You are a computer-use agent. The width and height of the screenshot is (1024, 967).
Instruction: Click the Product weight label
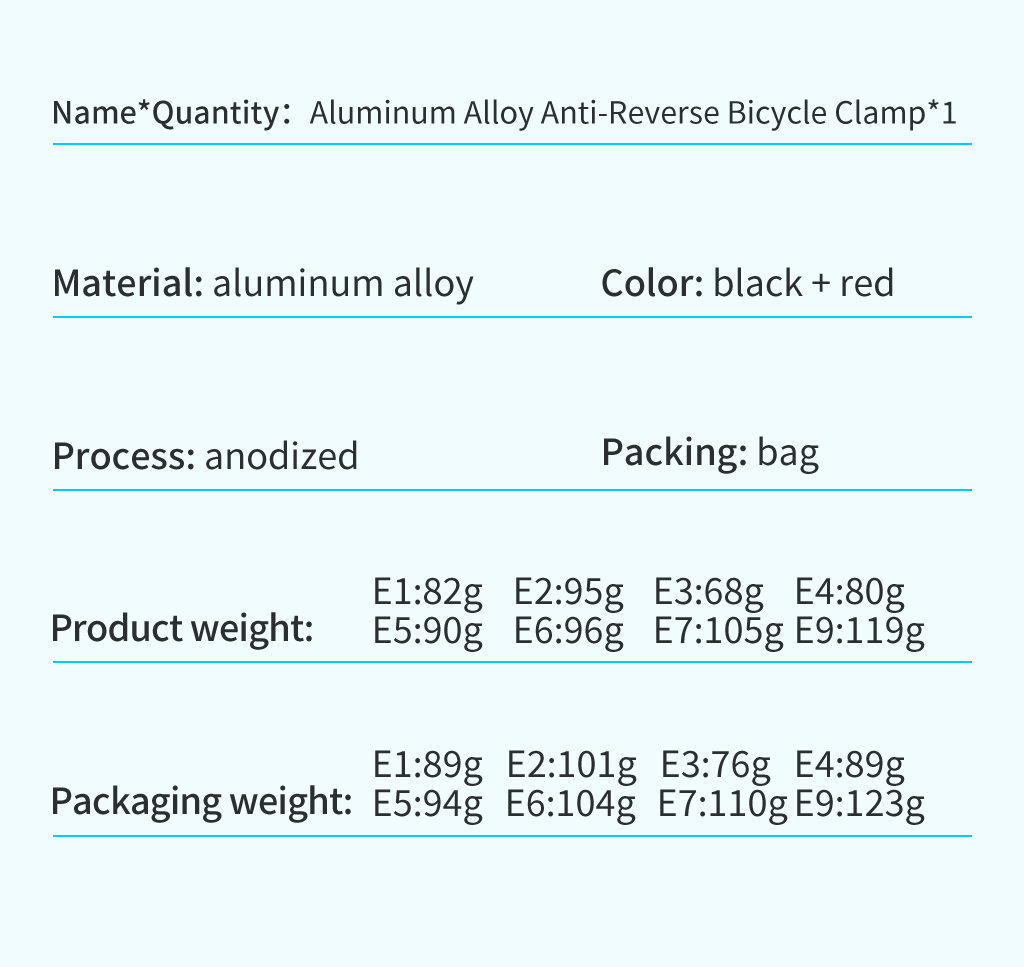(x=182, y=629)
